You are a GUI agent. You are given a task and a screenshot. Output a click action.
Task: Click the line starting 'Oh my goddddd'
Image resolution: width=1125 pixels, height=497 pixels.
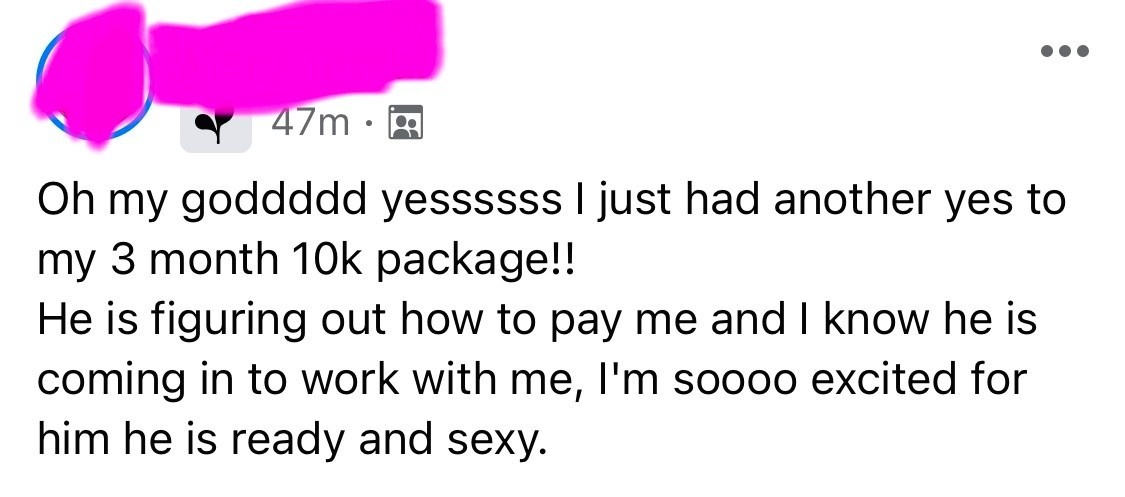[551, 202]
